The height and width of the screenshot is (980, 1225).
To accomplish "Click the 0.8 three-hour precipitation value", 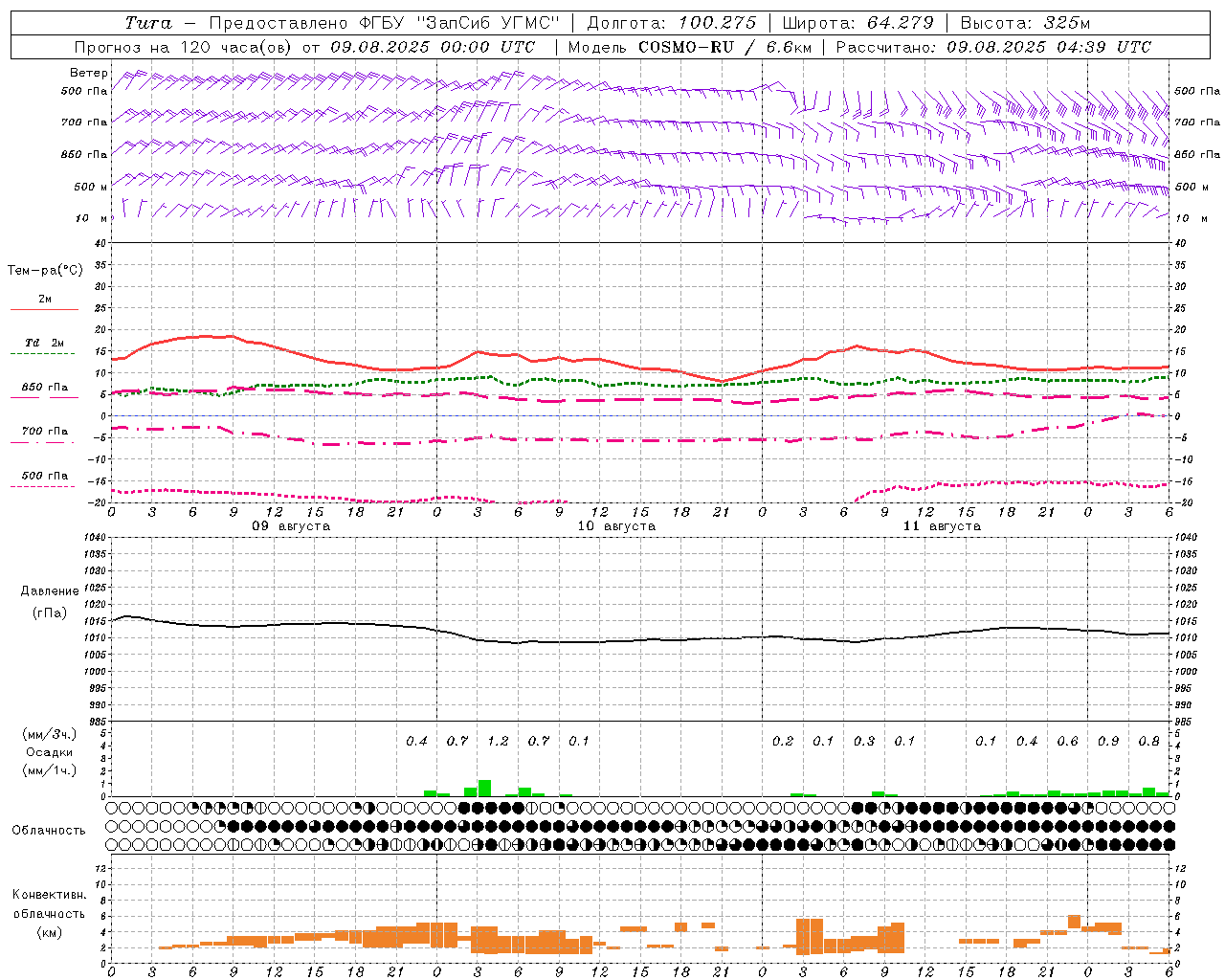I will [x=1149, y=742].
